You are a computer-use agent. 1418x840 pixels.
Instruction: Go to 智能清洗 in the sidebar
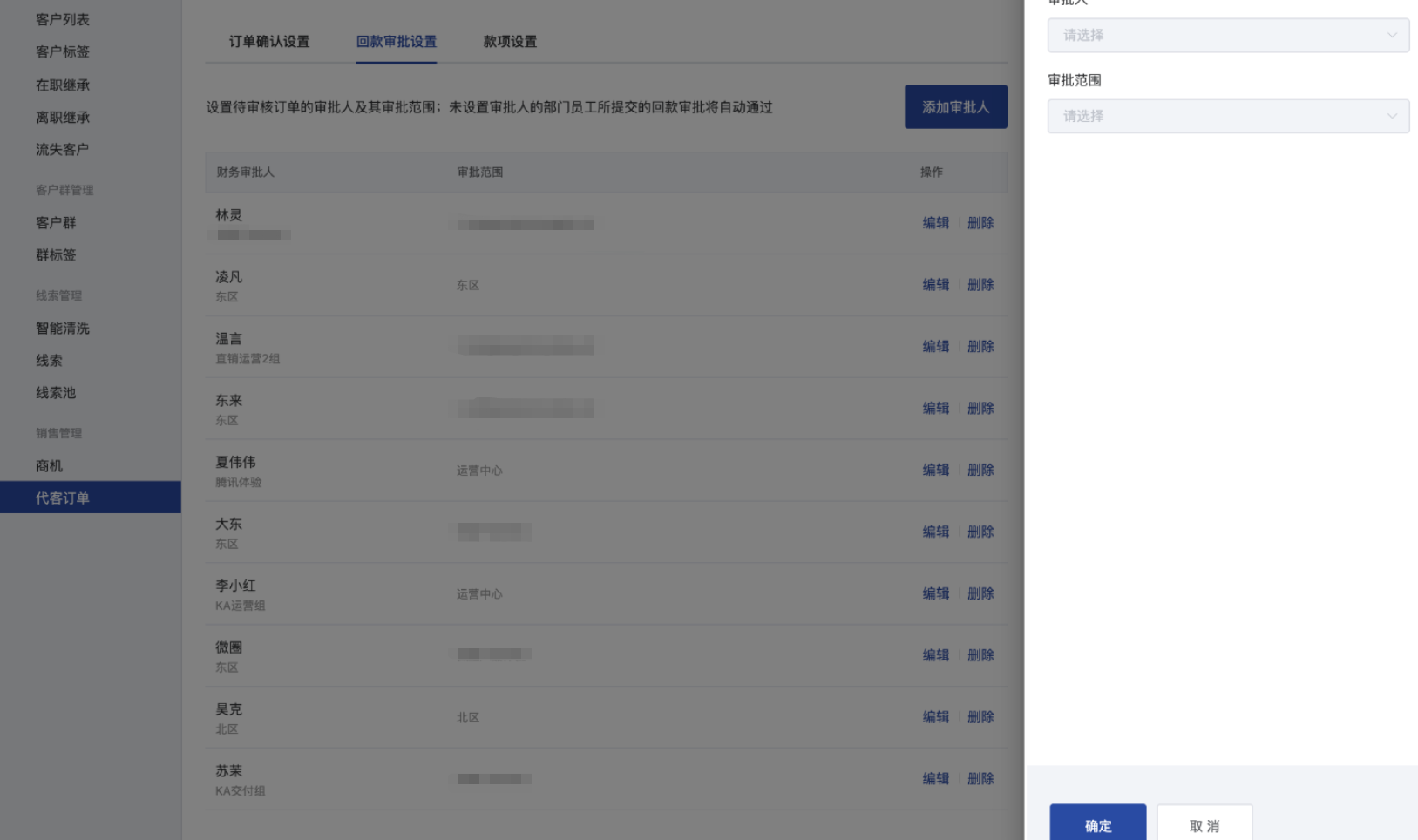point(63,328)
